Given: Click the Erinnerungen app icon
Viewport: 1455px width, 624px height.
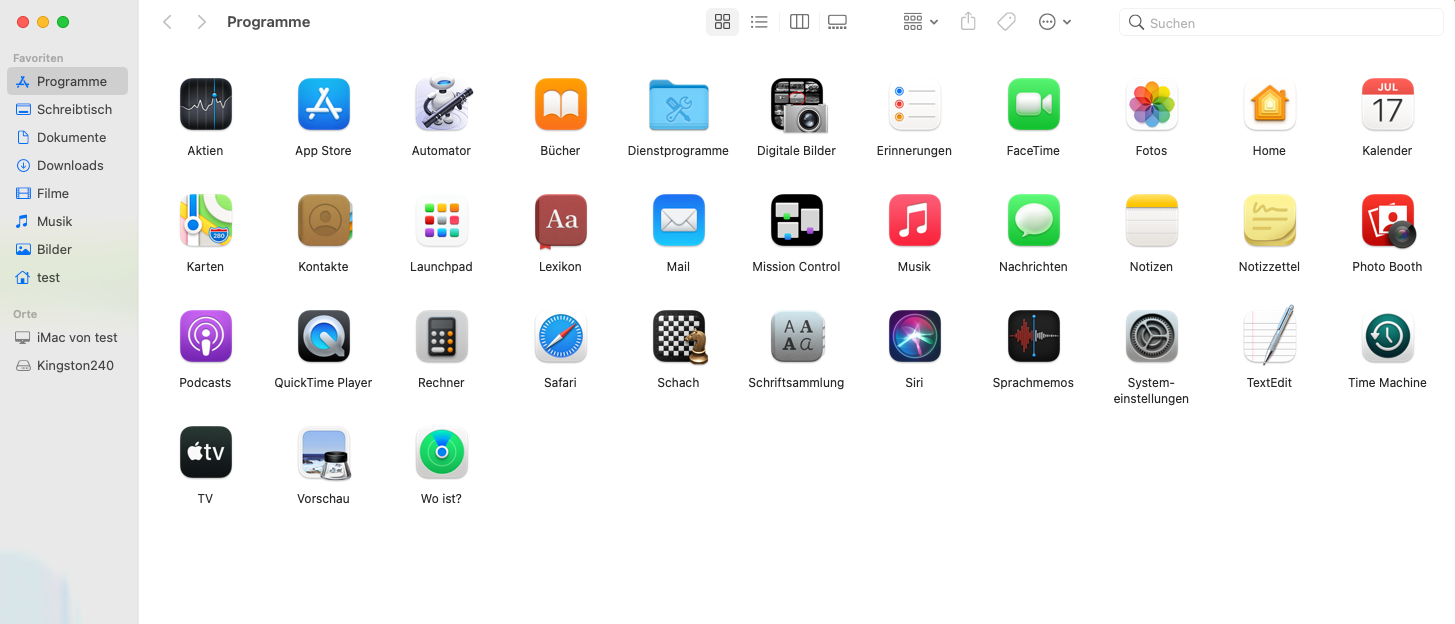Looking at the screenshot, I should tap(914, 104).
